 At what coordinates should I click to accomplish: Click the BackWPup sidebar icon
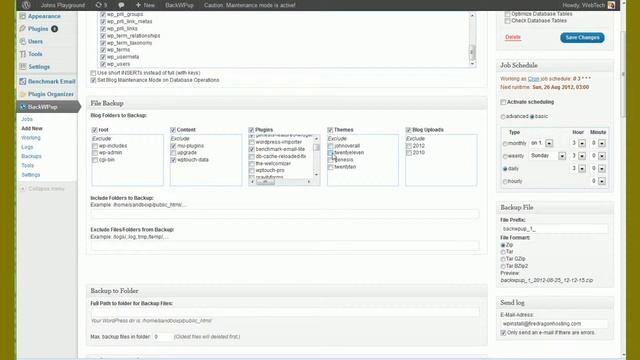click(23, 107)
